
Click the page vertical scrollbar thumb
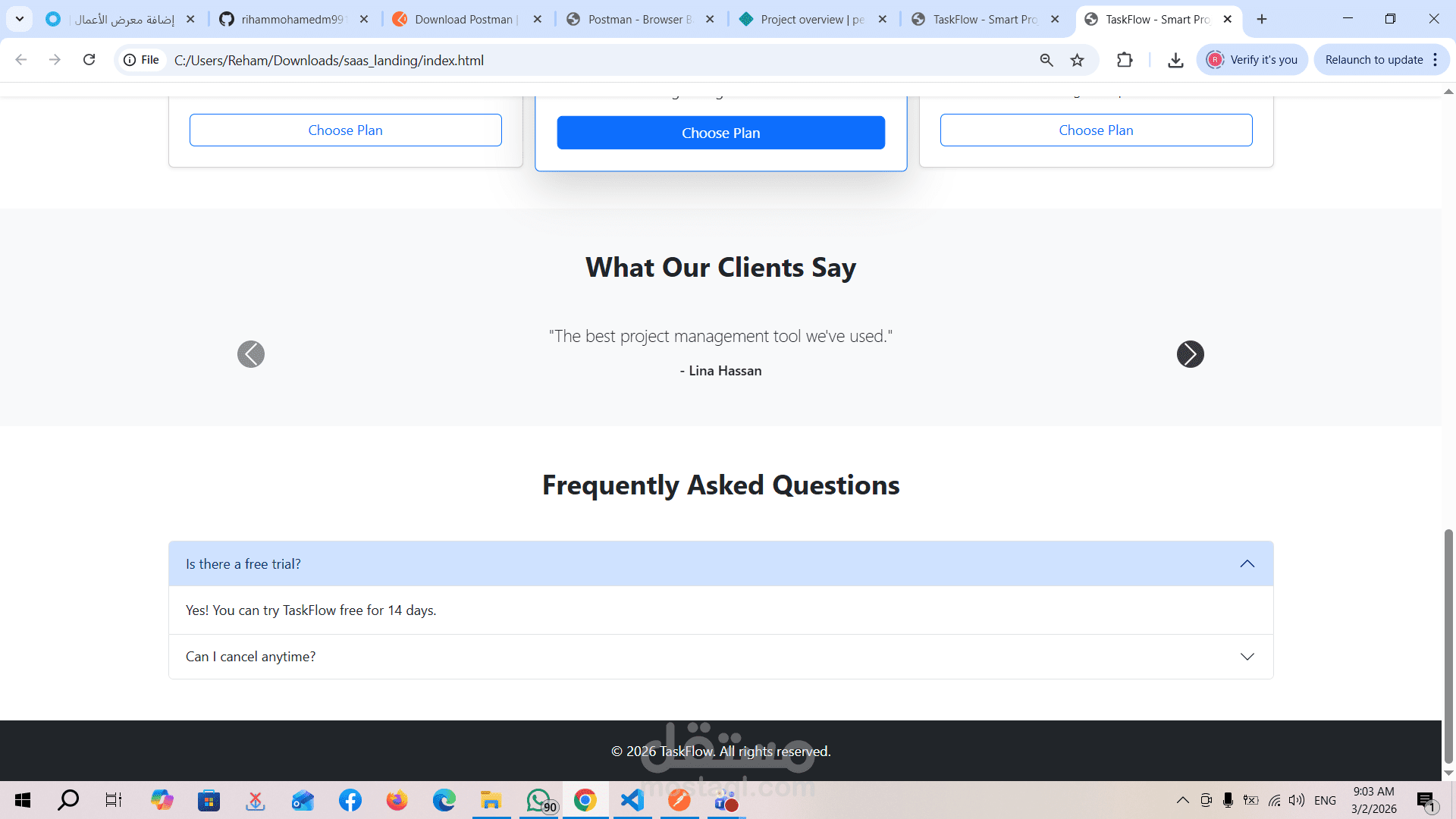[x=1448, y=645]
